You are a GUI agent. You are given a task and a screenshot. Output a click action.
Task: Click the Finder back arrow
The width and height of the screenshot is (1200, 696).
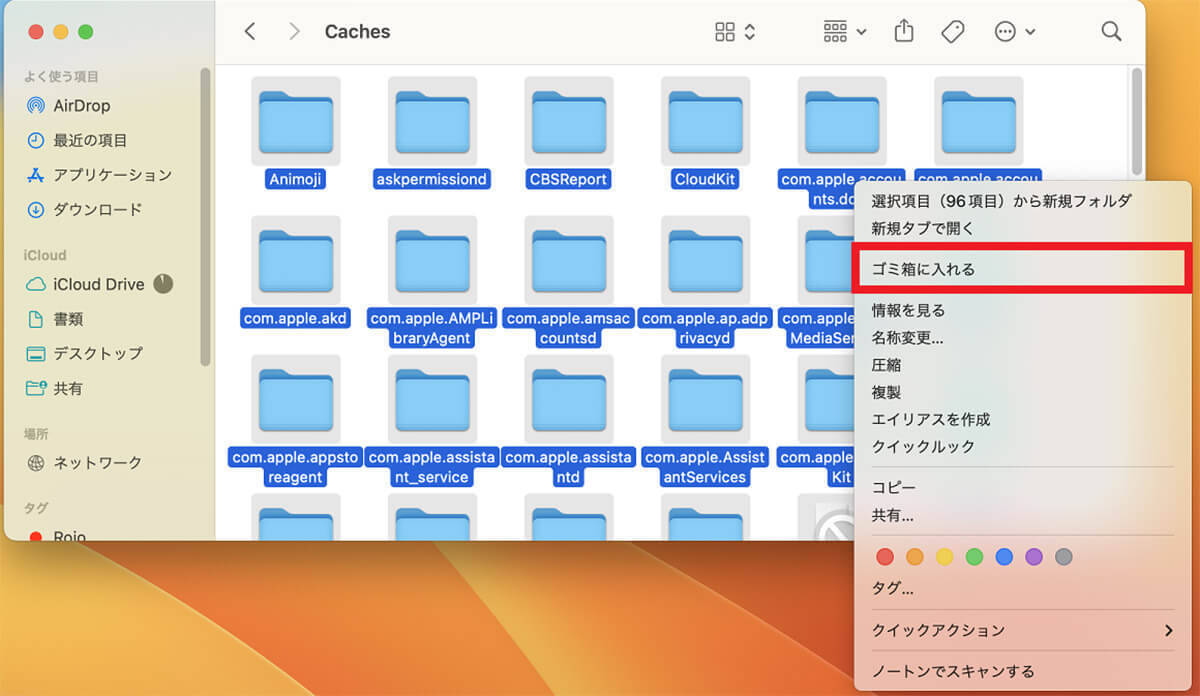pos(250,32)
